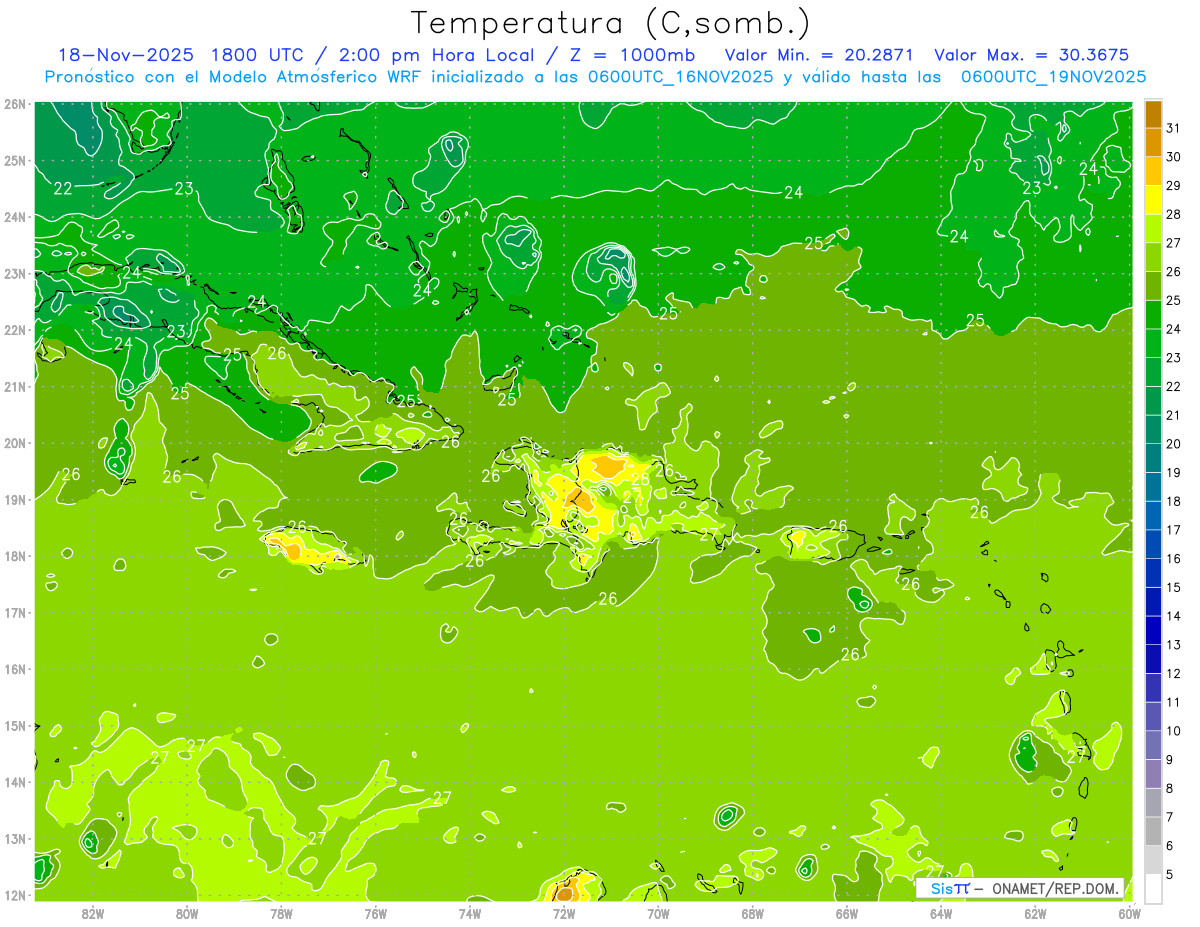
Task: Click the blue swatch between 16 and 17
Action: point(1154,543)
